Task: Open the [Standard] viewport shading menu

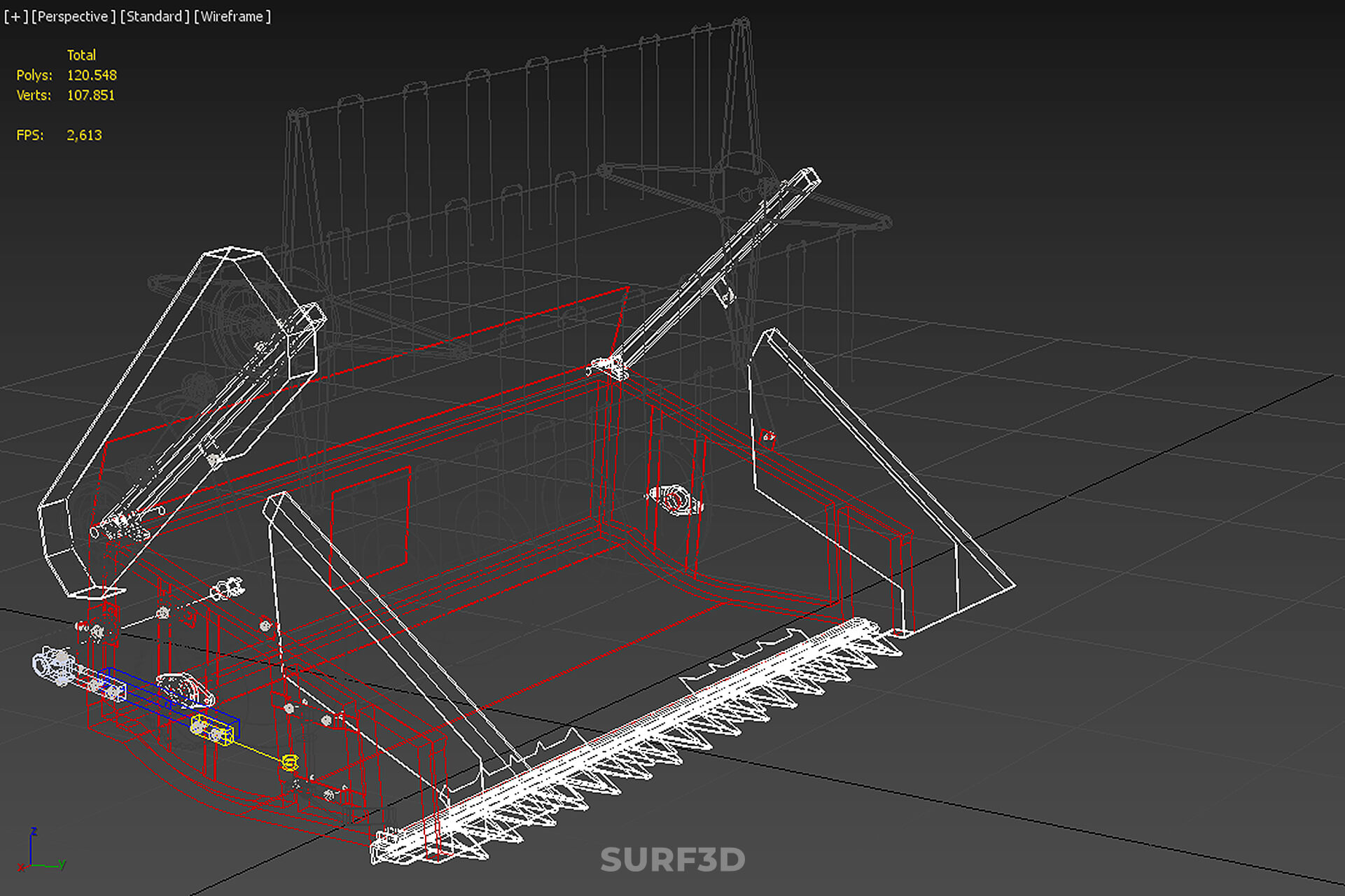Action: [155, 16]
